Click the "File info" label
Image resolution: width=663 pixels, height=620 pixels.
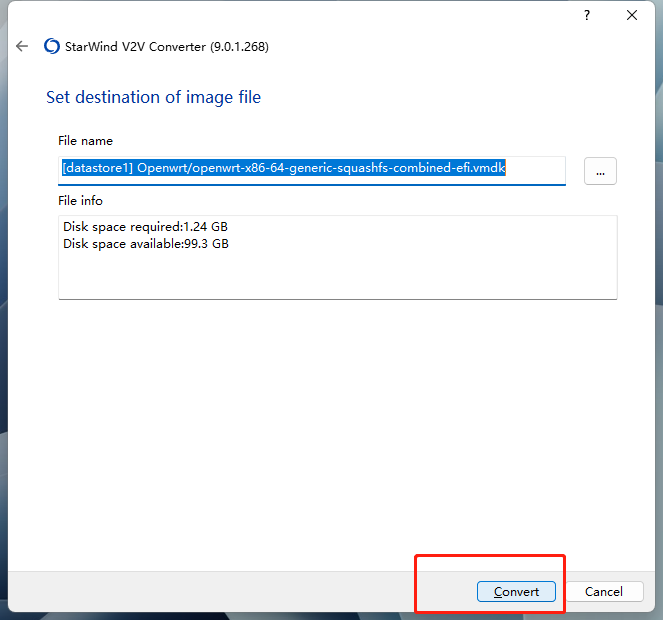point(81,201)
